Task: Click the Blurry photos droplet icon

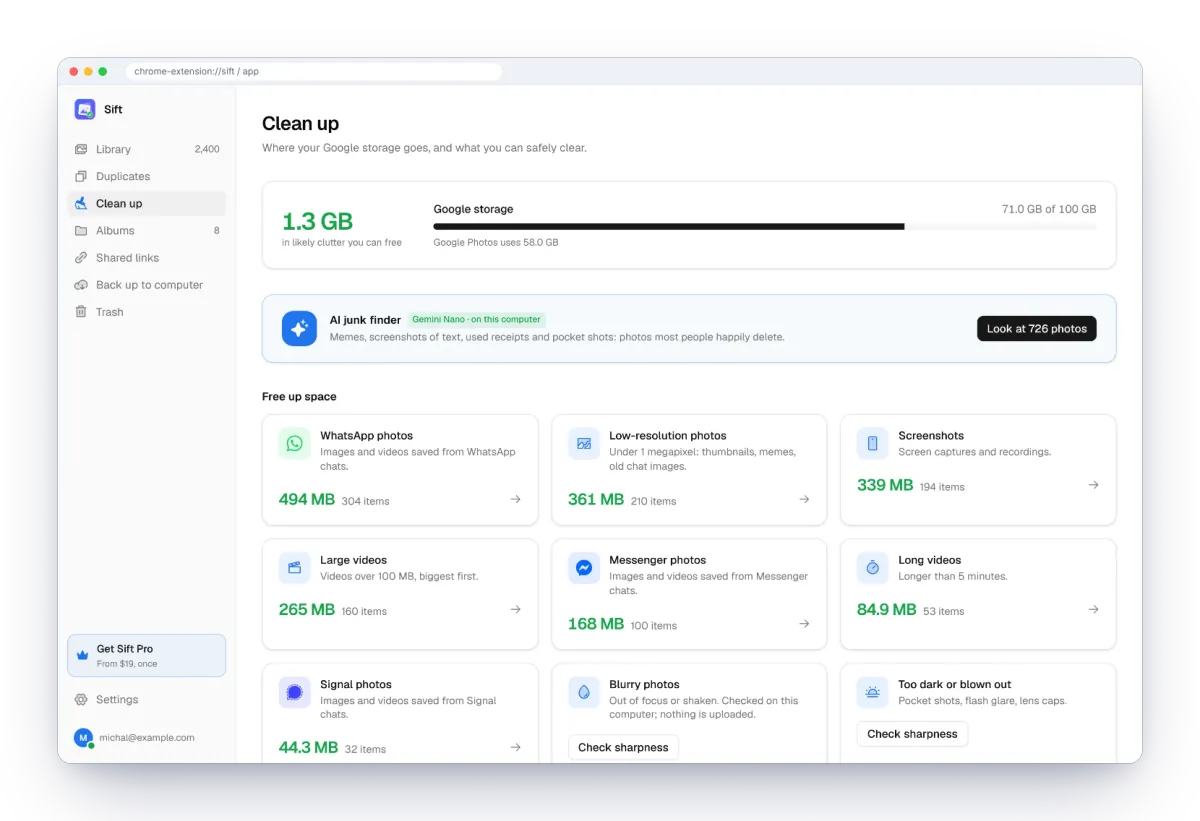Action: tap(584, 693)
